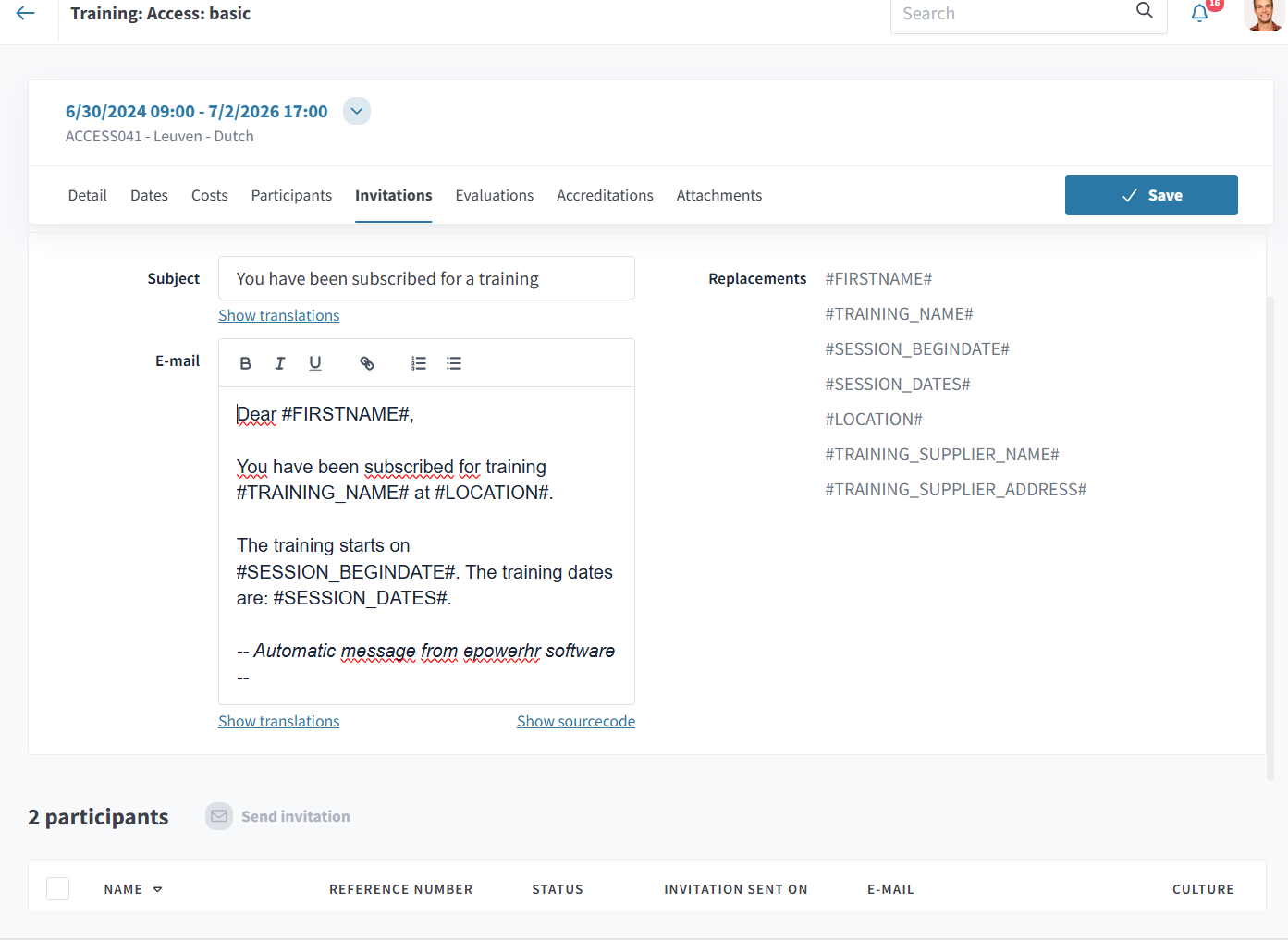Switch to the Detail tab
1288x940 pixels.
88,195
